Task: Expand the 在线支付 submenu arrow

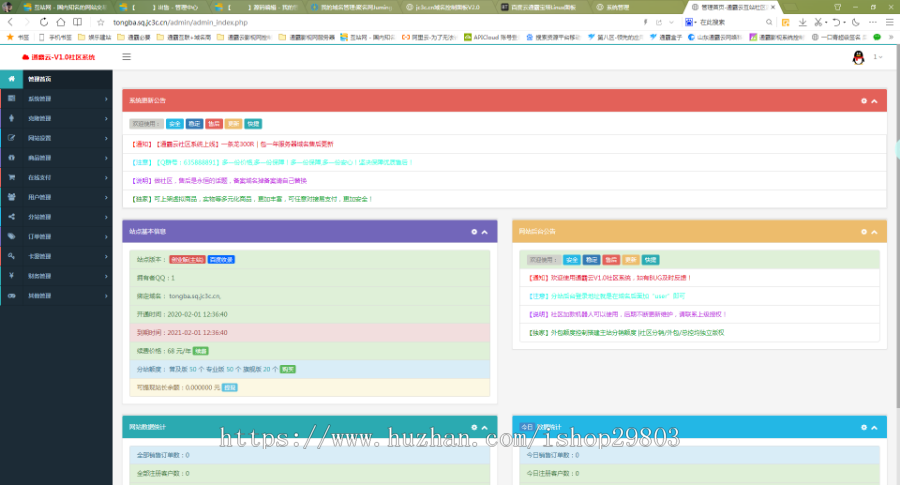Action: click(106, 178)
